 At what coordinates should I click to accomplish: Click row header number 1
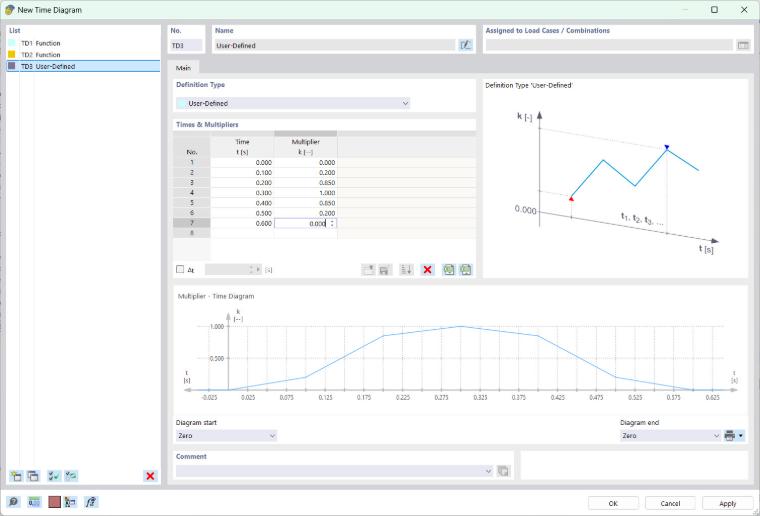192,162
